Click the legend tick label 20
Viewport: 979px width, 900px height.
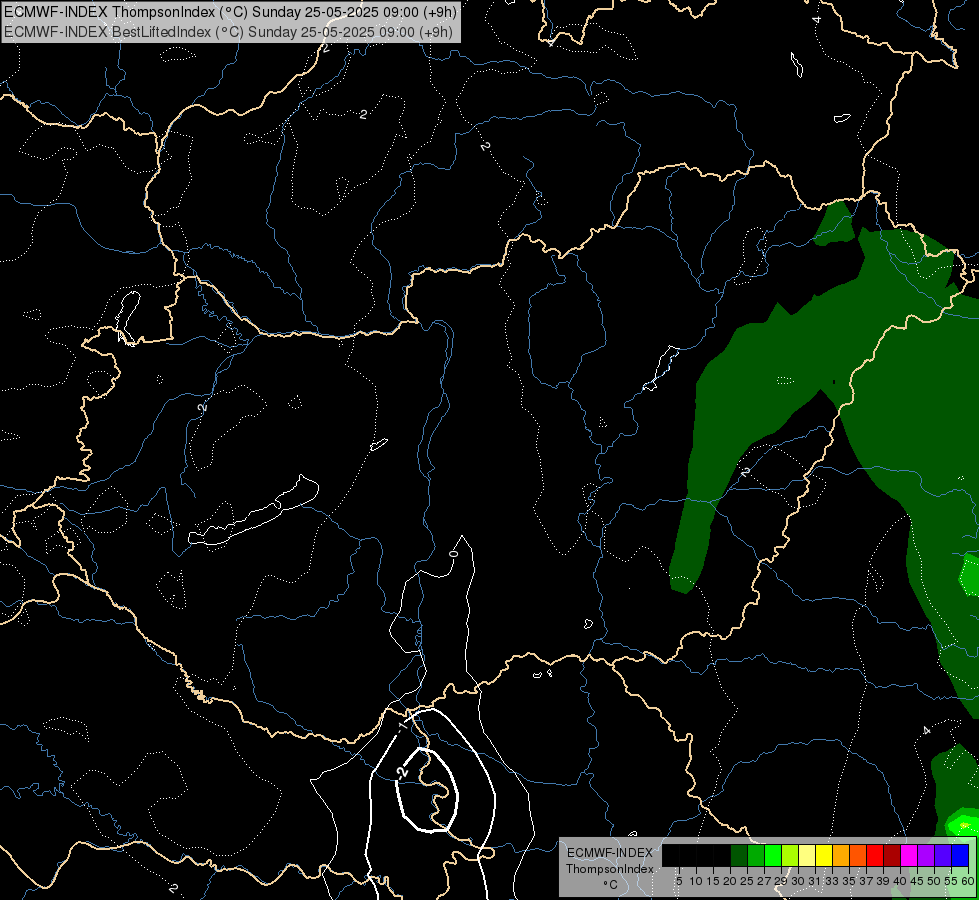coord(731,881)
